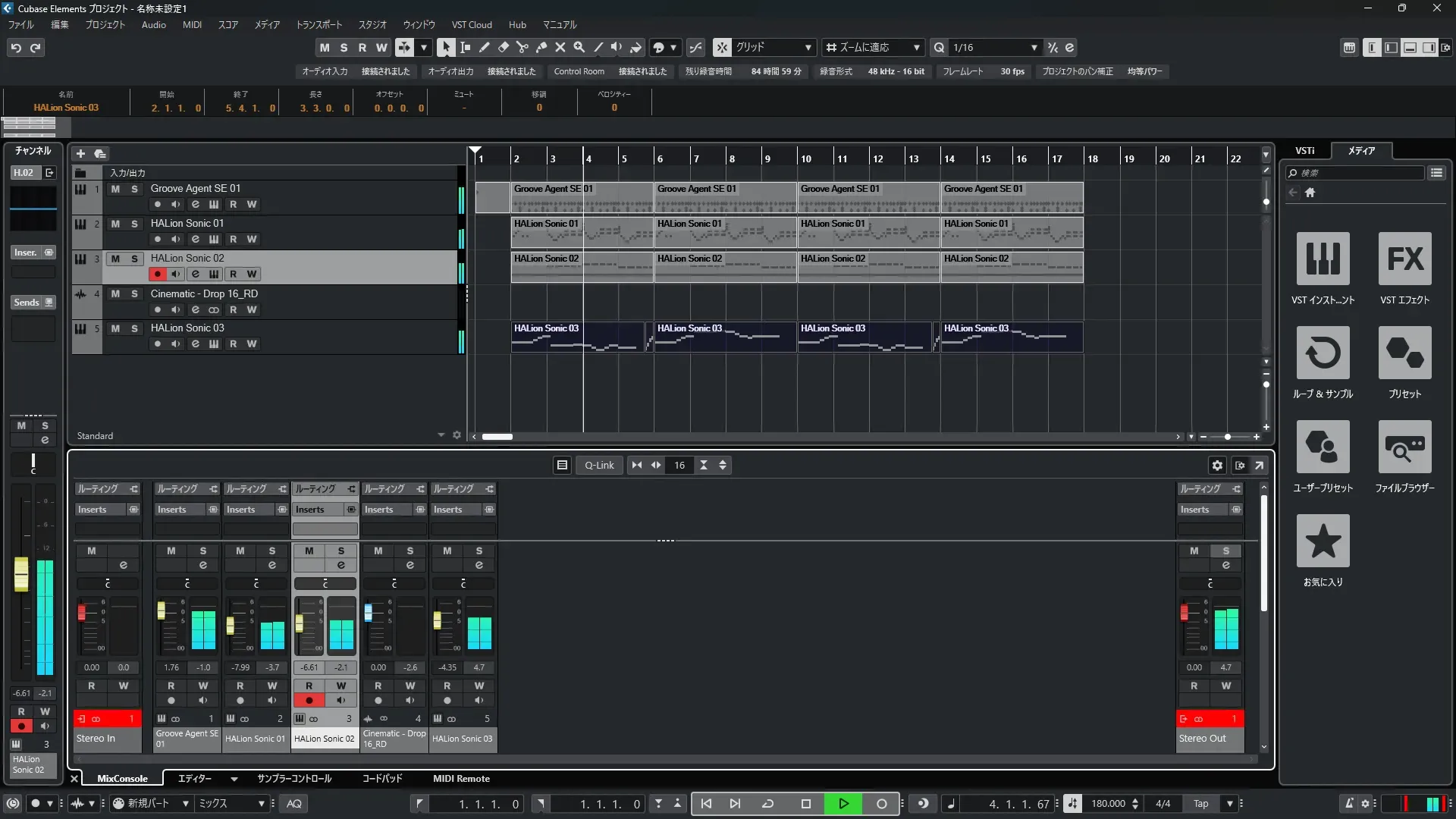Open the VST Effects FX tile
Image resolution: width=1456 pixels, height=819 pixels.
pos(1404,259)
